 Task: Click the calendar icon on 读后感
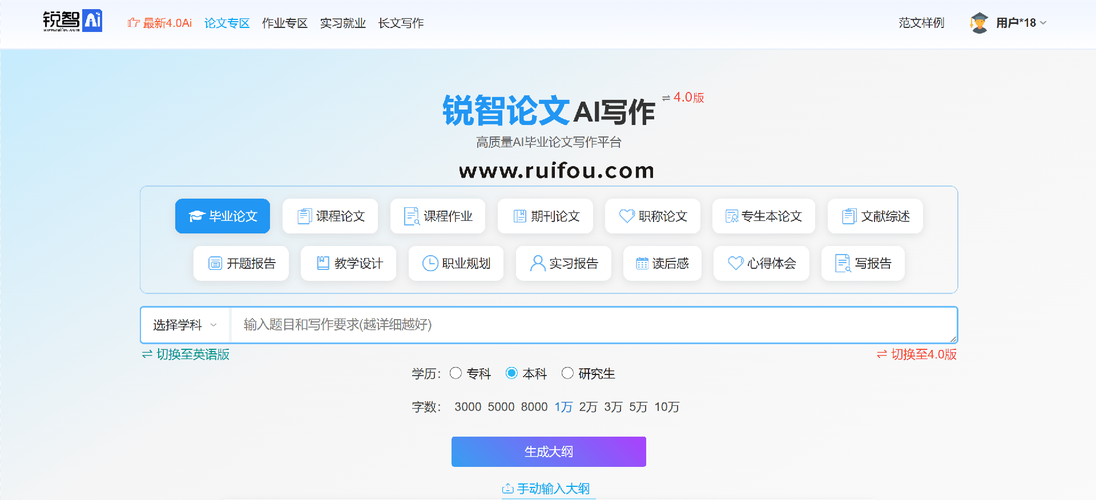pyautogui.click(x=642, y=264)
